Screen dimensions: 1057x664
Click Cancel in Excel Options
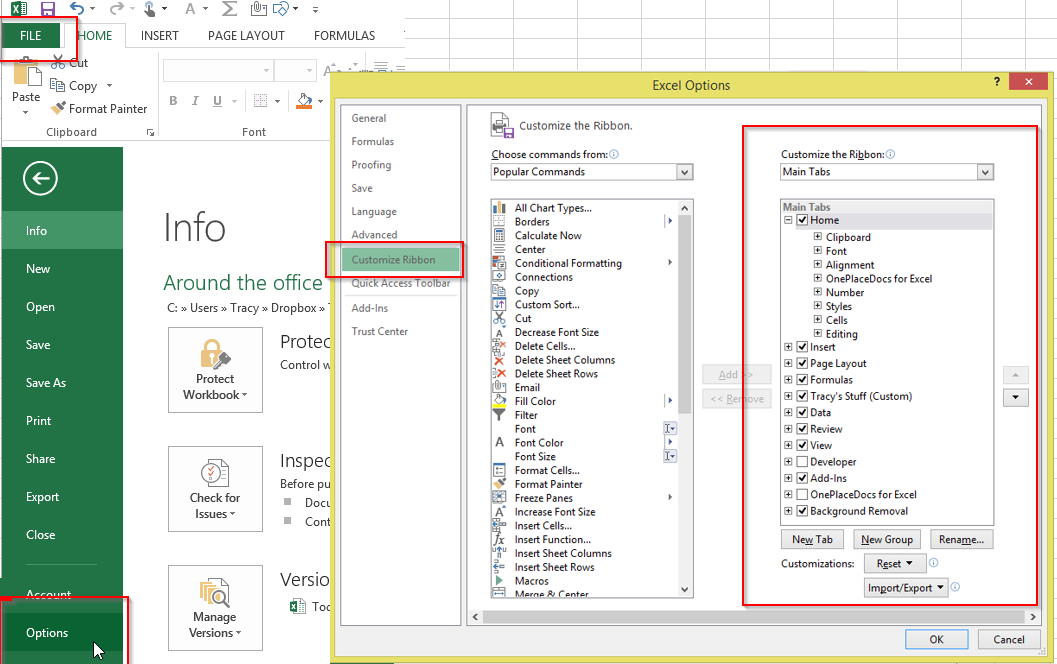(x=1008, y=639)
